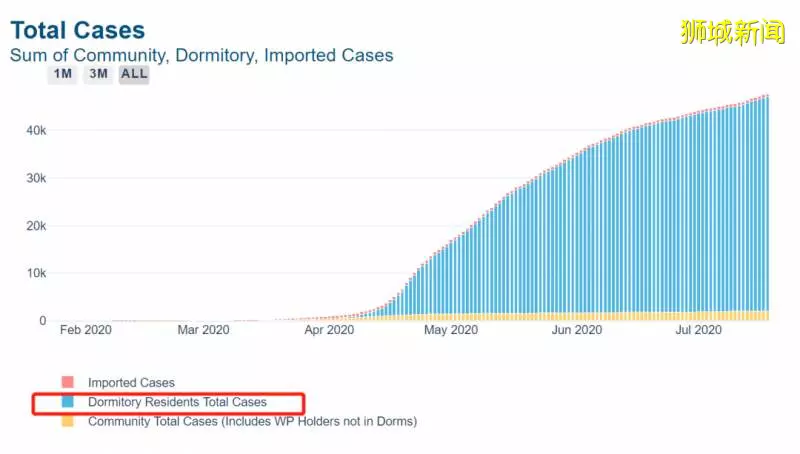The image size is (800, 454).
Task: Click the Jul 2020 axis label
Action: coord(698,330)
